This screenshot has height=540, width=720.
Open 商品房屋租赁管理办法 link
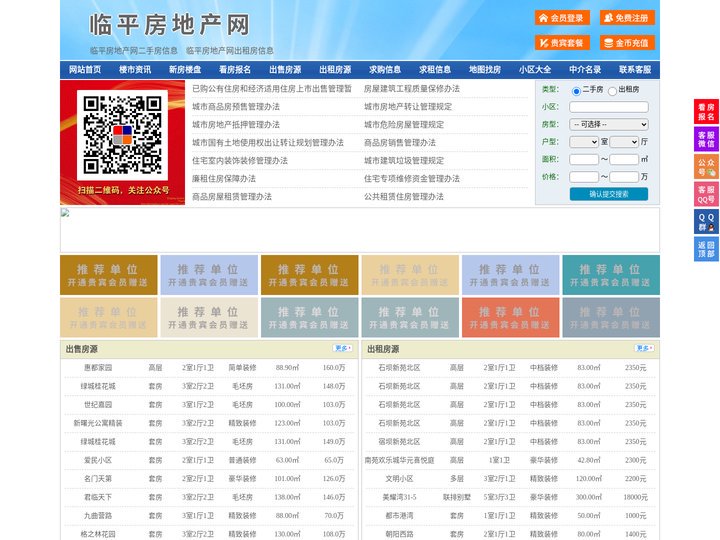point(232,197)
